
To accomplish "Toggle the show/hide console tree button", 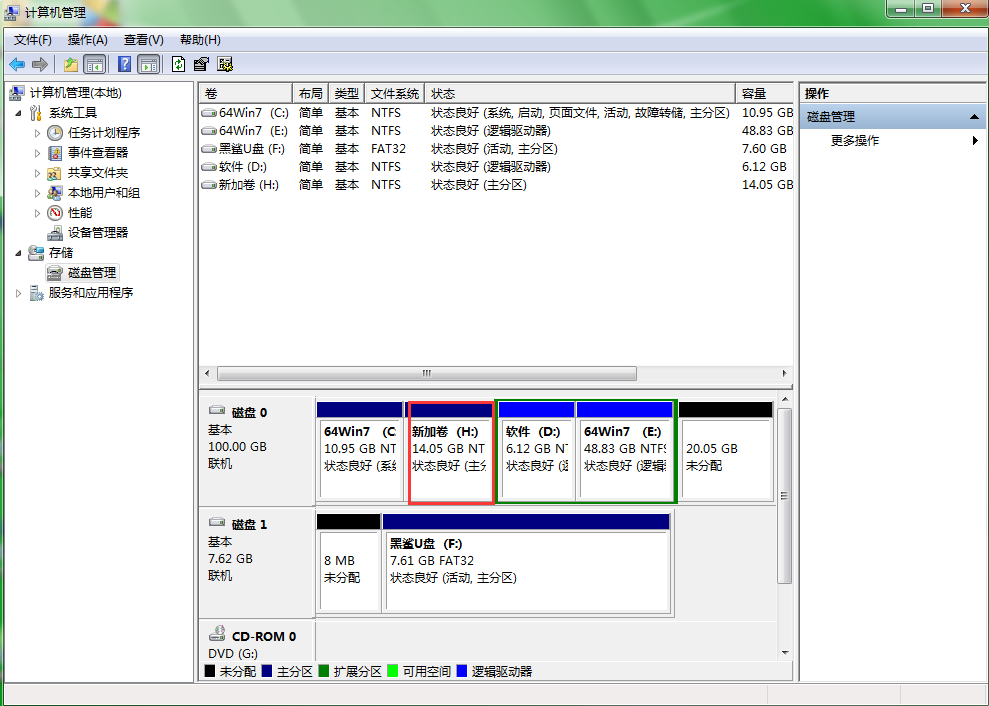I will [95, 64].
